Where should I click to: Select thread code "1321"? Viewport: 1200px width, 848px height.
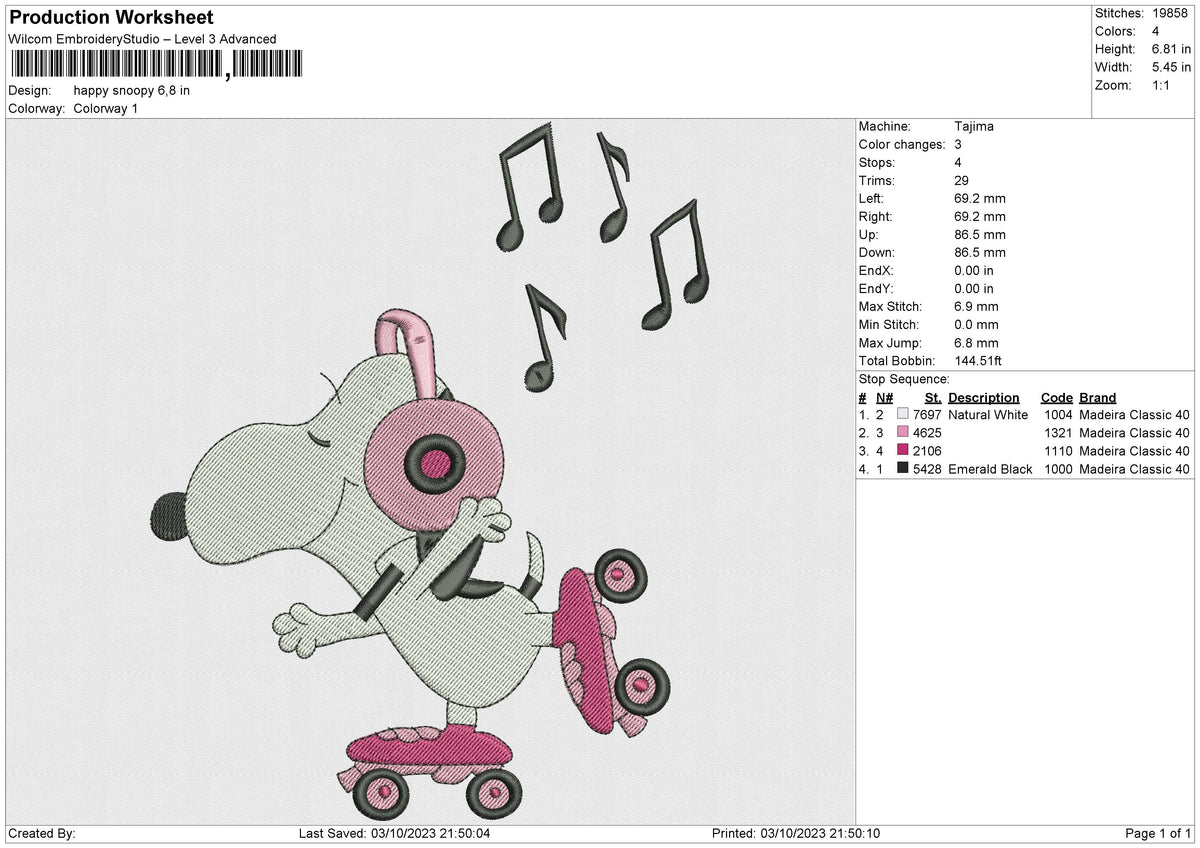coord(1058,432)
